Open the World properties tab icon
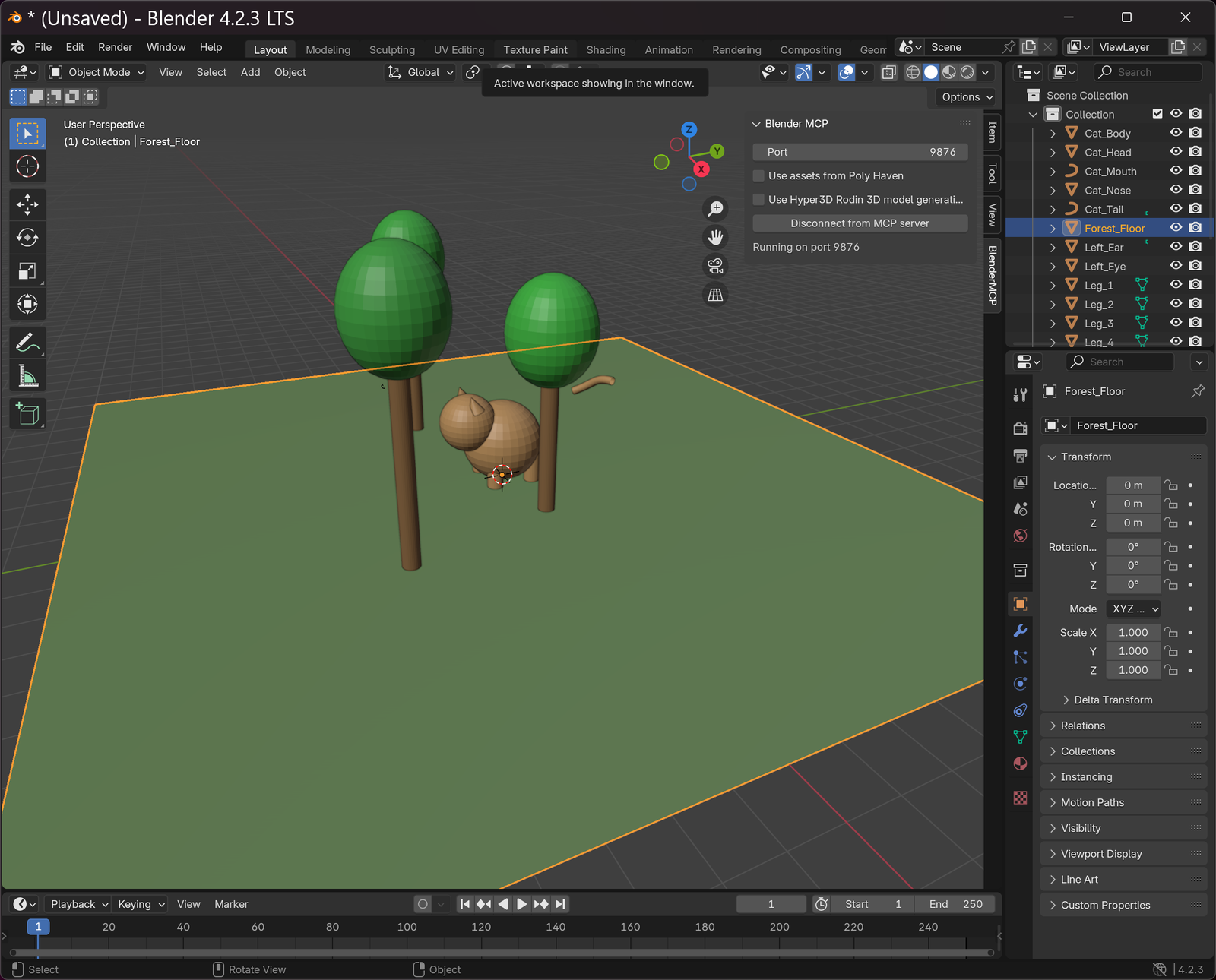 tap(1020, 536)
